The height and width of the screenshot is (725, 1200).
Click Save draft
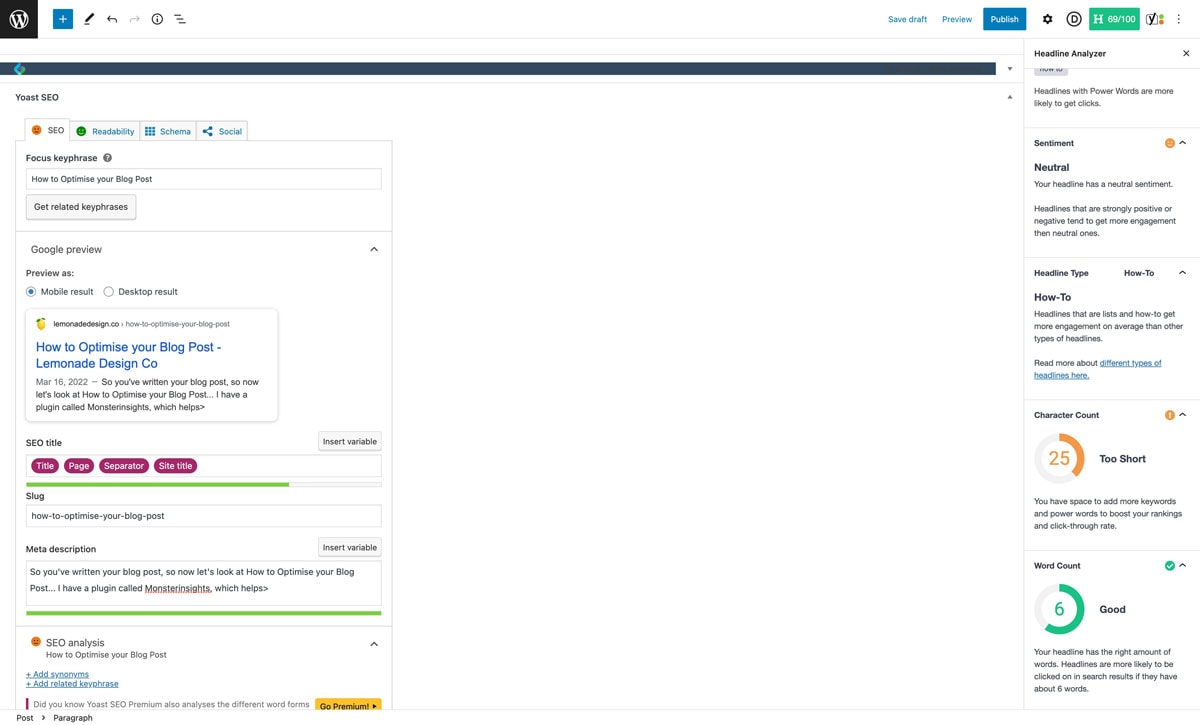click(x=907, y=19)
